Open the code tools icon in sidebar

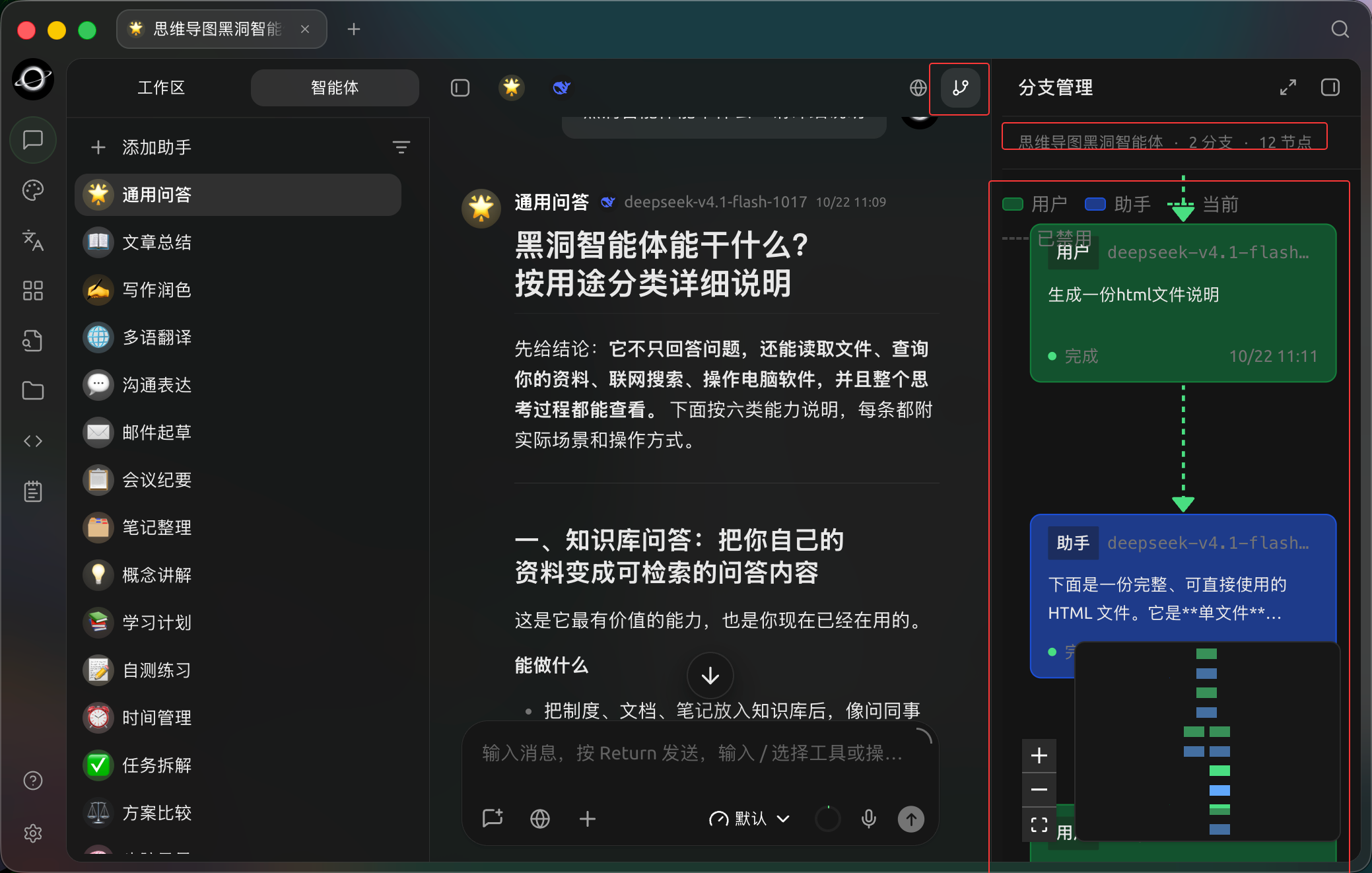click(33, 441)
